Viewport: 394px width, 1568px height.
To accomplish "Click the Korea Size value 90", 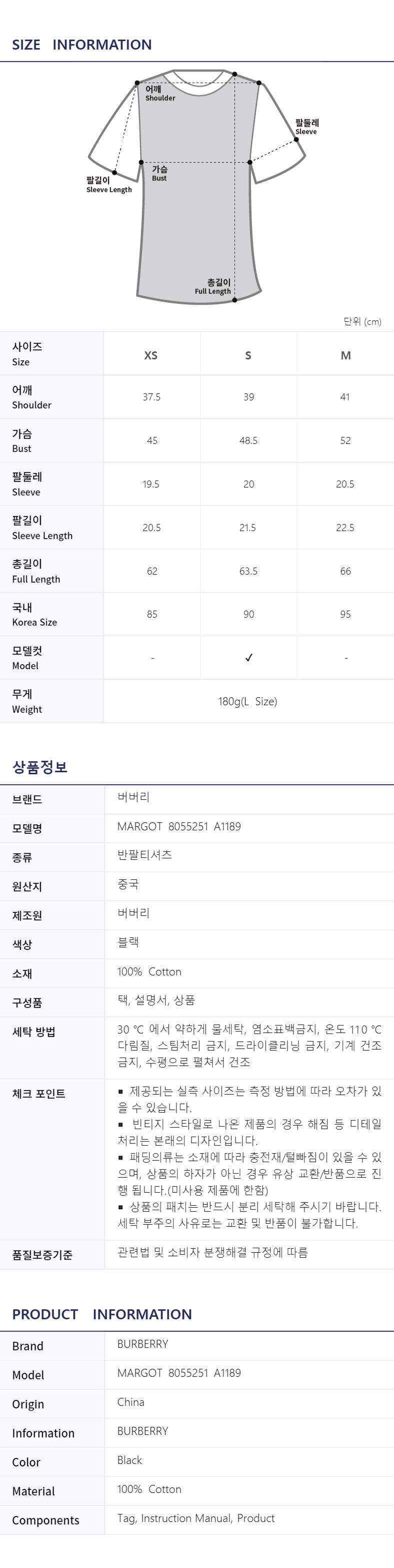I will (x=248, y=614).
